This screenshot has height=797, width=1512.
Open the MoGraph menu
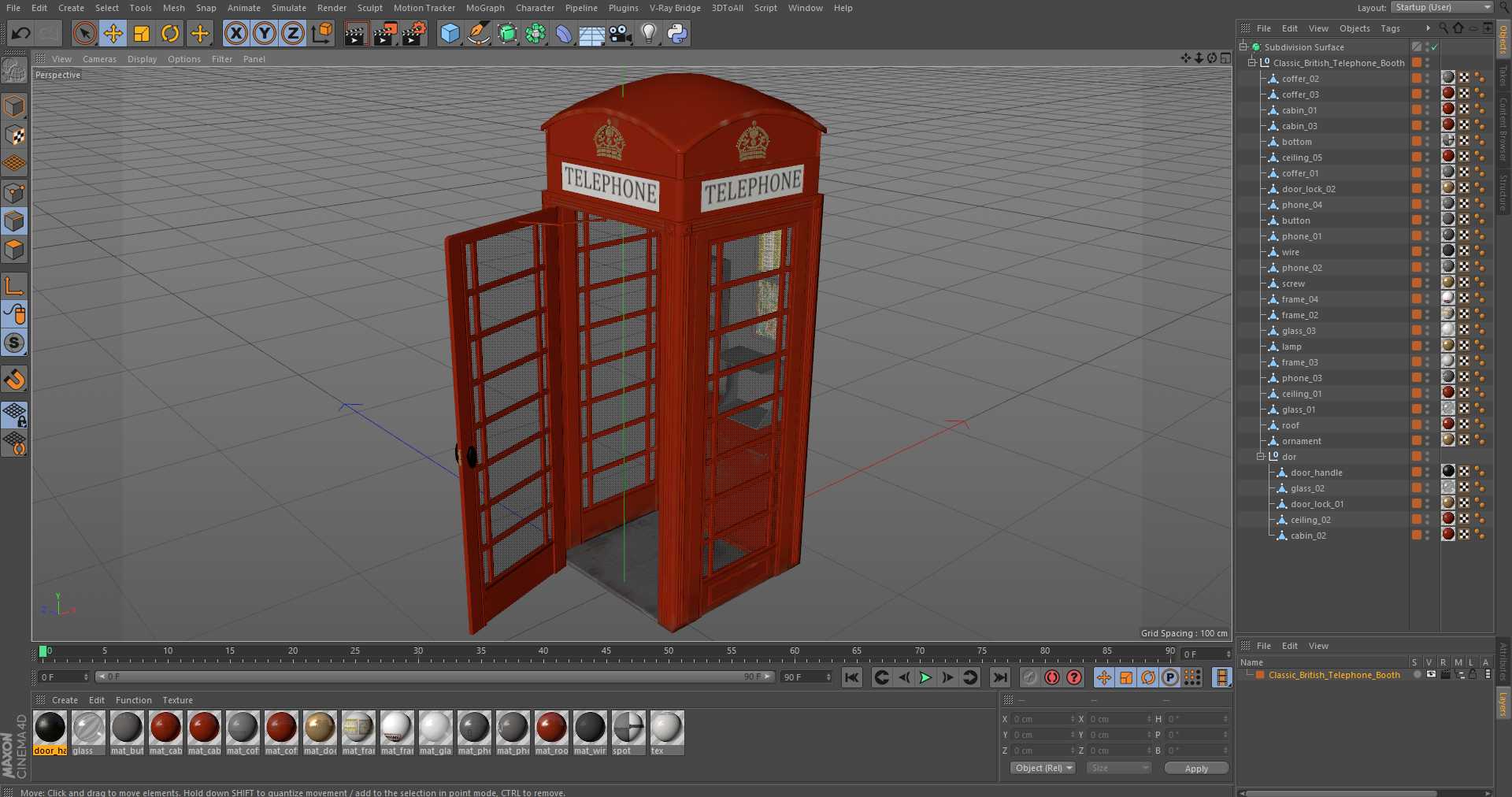(485, 8)
